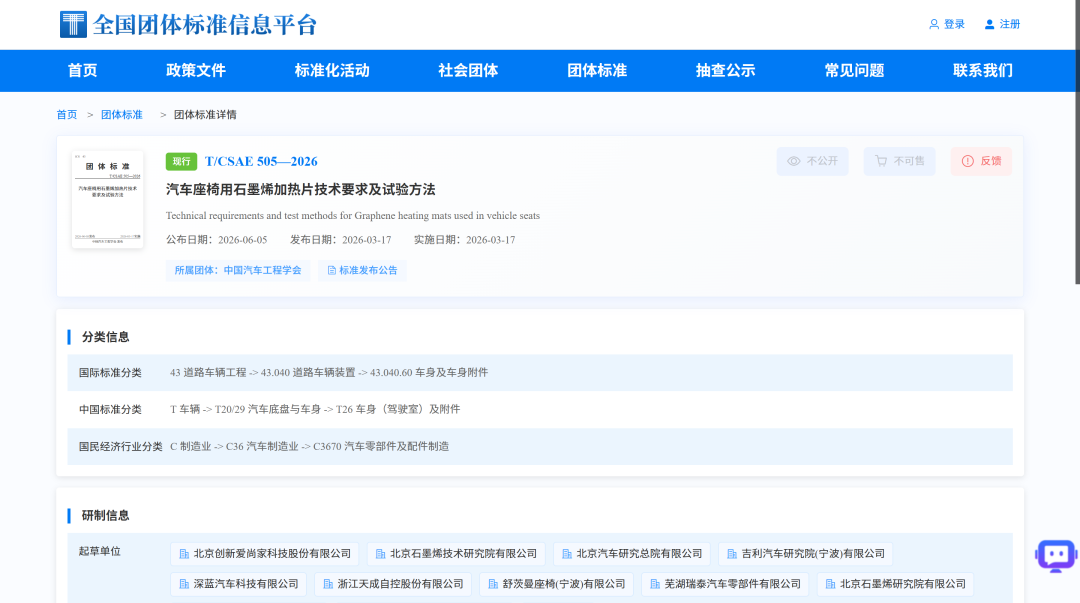1080x603 pixels.
Task: Open drafting unit 浙江天成自控股份有限公司
Action: 393,584
